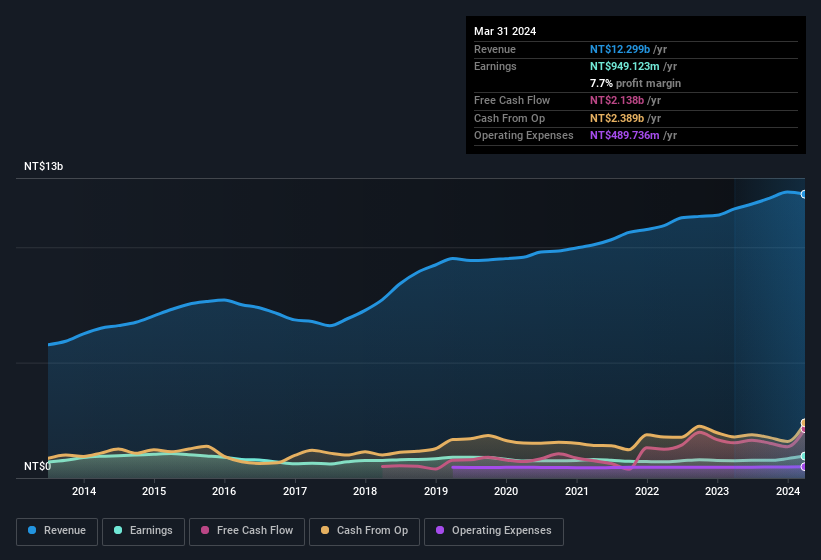Click the 2022 x-axis label
Screen dimensions: 821x560
(x=647, y=491)
